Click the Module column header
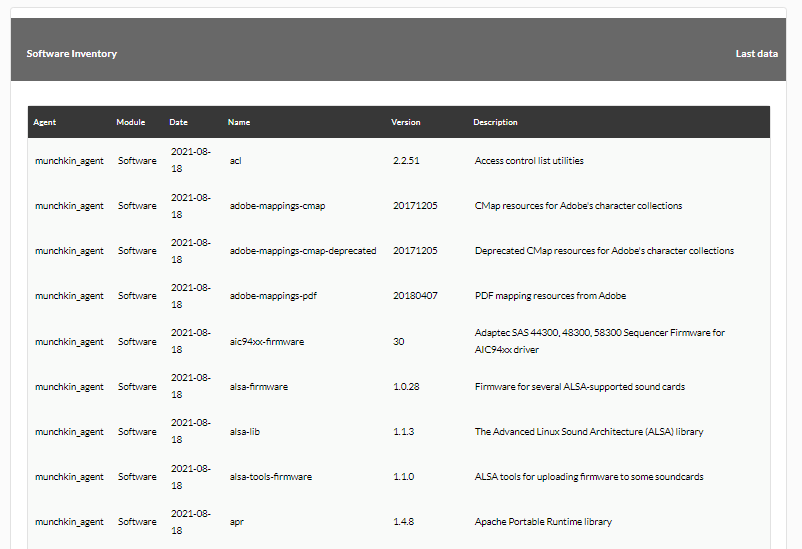 tap(130, 122)
